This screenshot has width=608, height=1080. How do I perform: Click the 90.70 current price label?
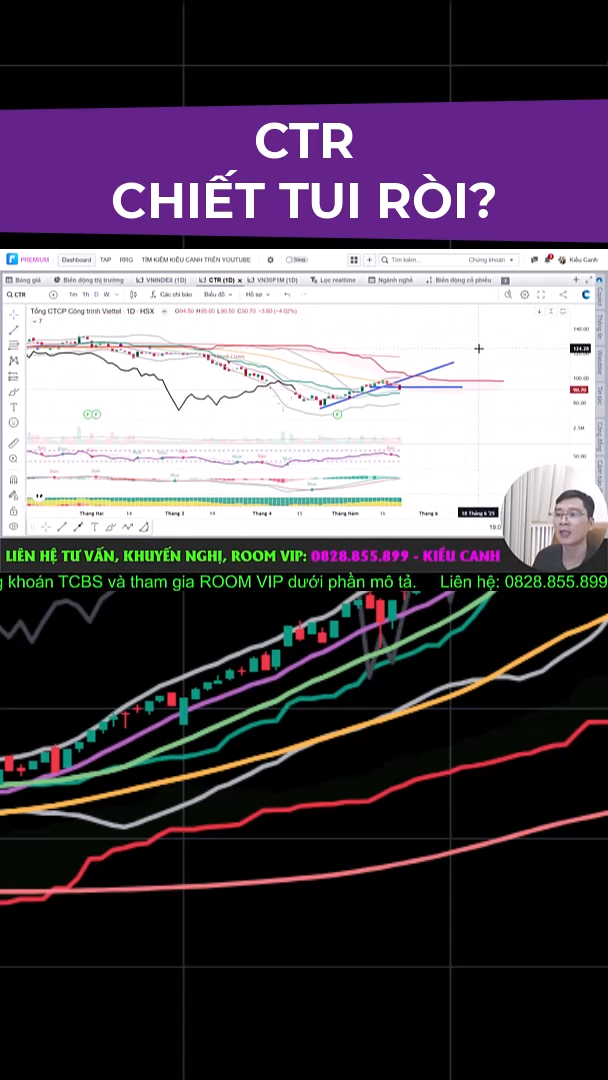[x=580, y=390]
